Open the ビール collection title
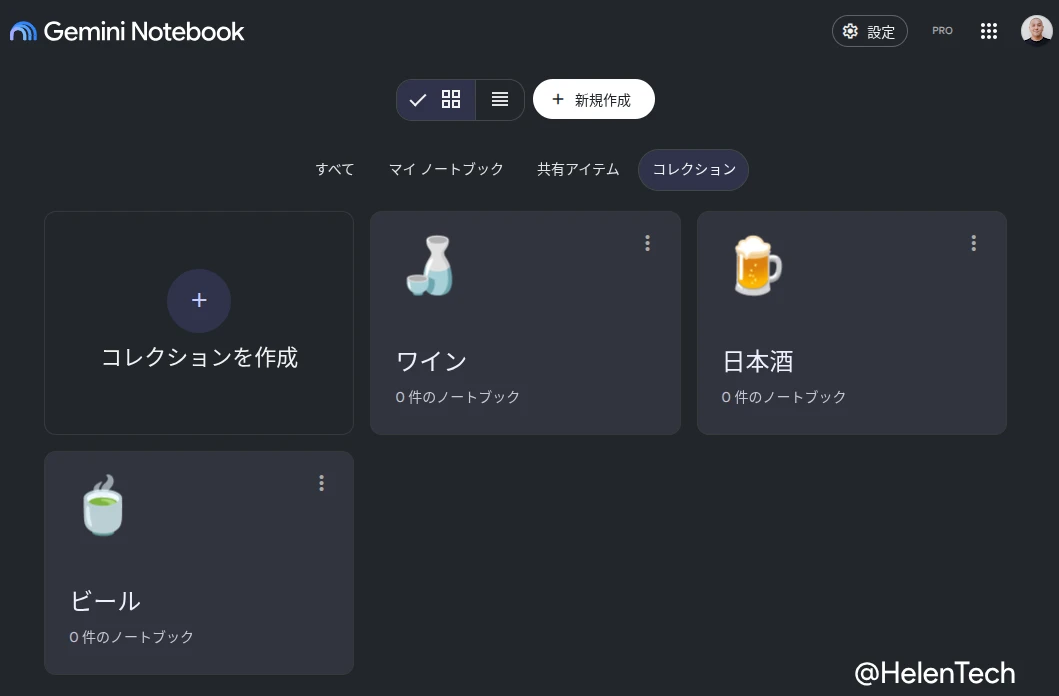The image size is (1059, 696). point(105,601)
